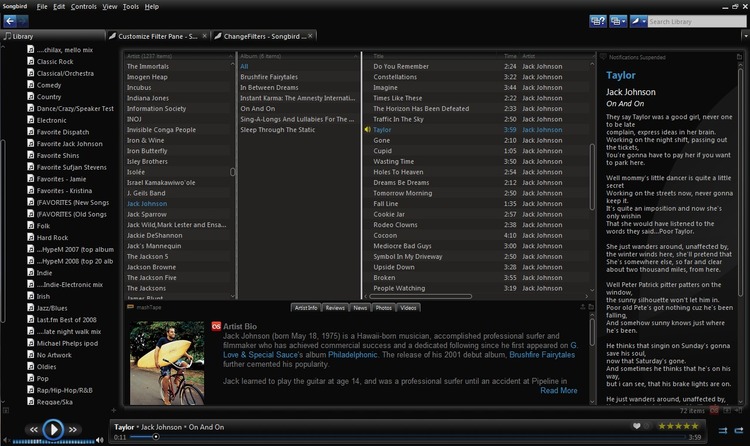Toggle shuffle mode
The height and width of the screenshot is (446, 750).
tap(723, 430)
